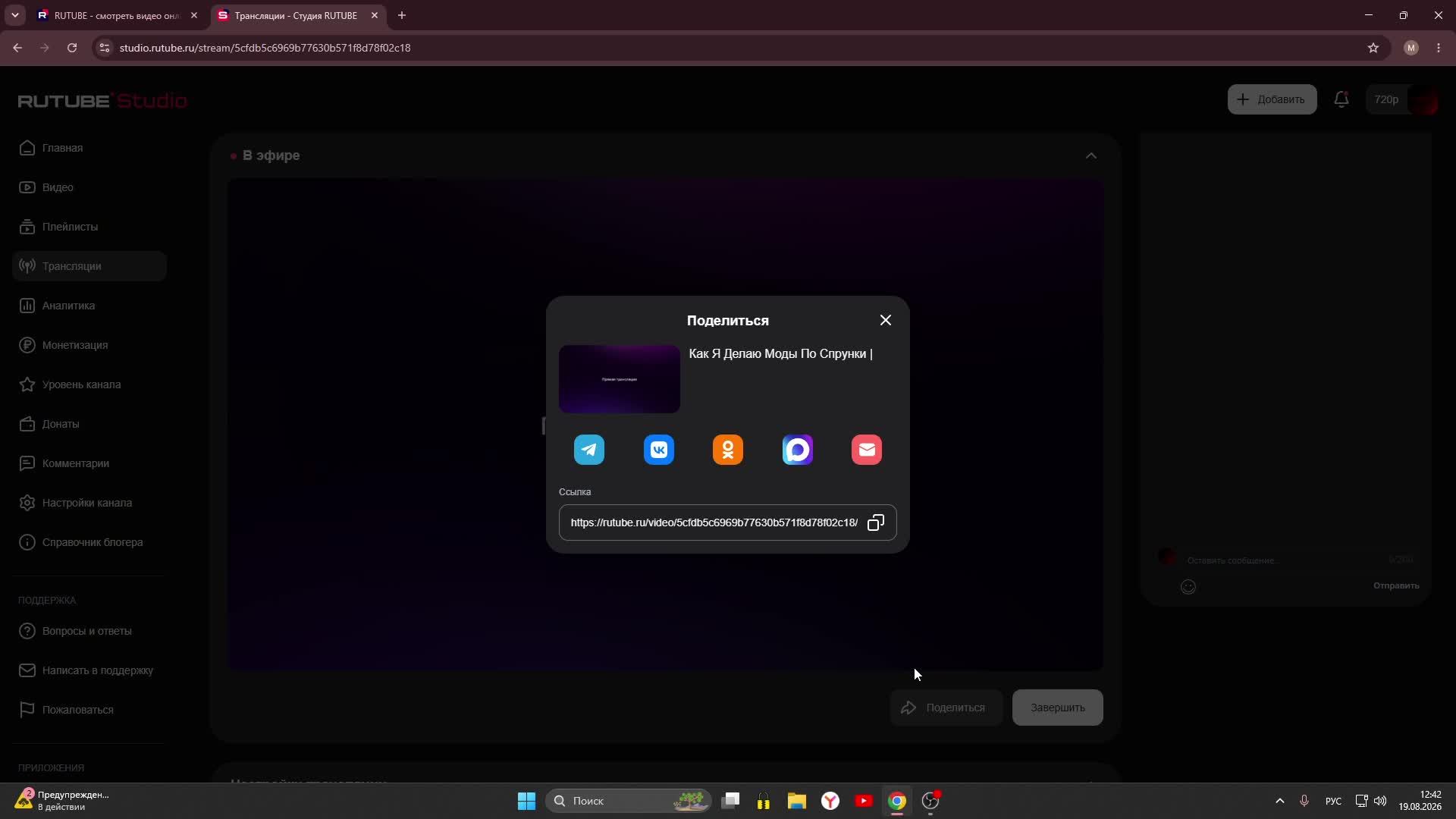Go to Видео section

[x=89, y=187]
